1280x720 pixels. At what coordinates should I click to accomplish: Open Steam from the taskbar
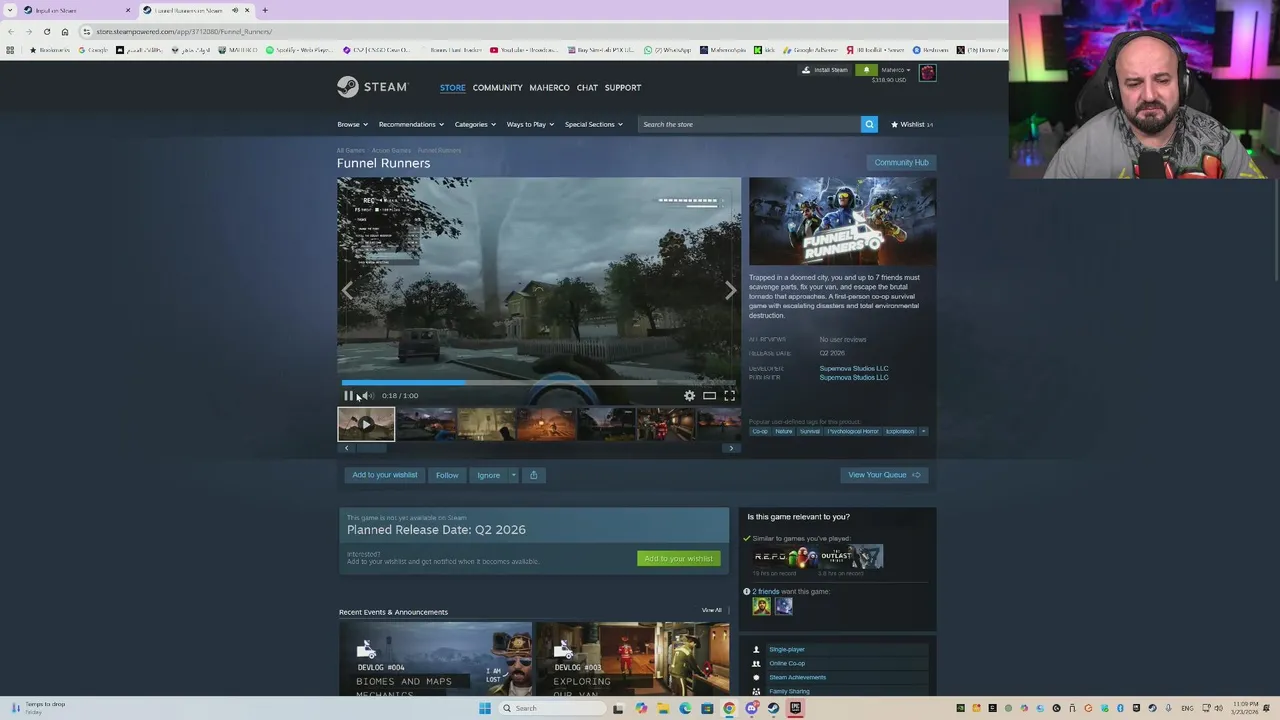[x=773, y=708]
